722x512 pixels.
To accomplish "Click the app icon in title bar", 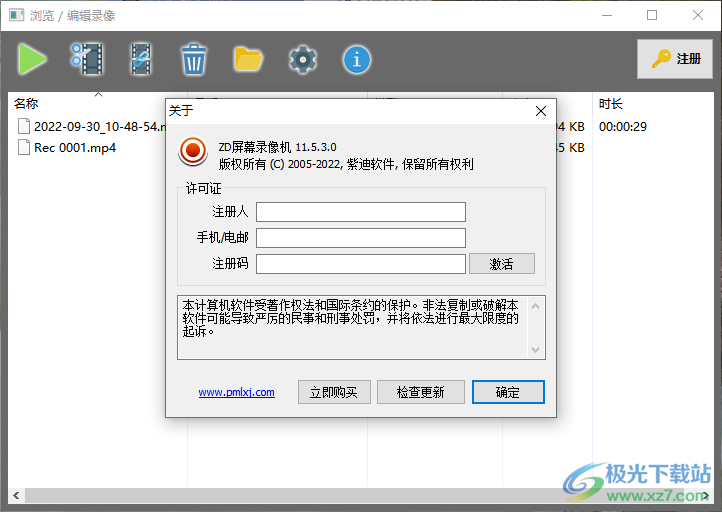I will 17,15.
